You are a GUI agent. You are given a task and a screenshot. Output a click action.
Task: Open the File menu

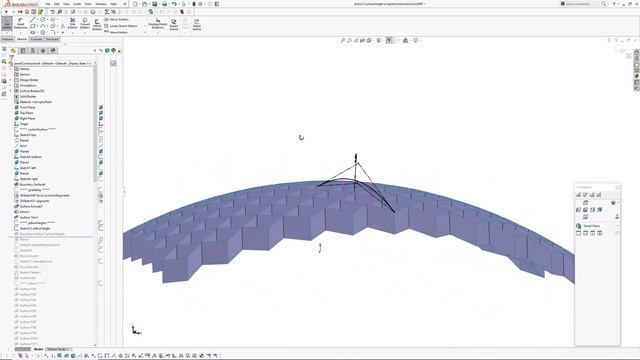pos(48,4)
